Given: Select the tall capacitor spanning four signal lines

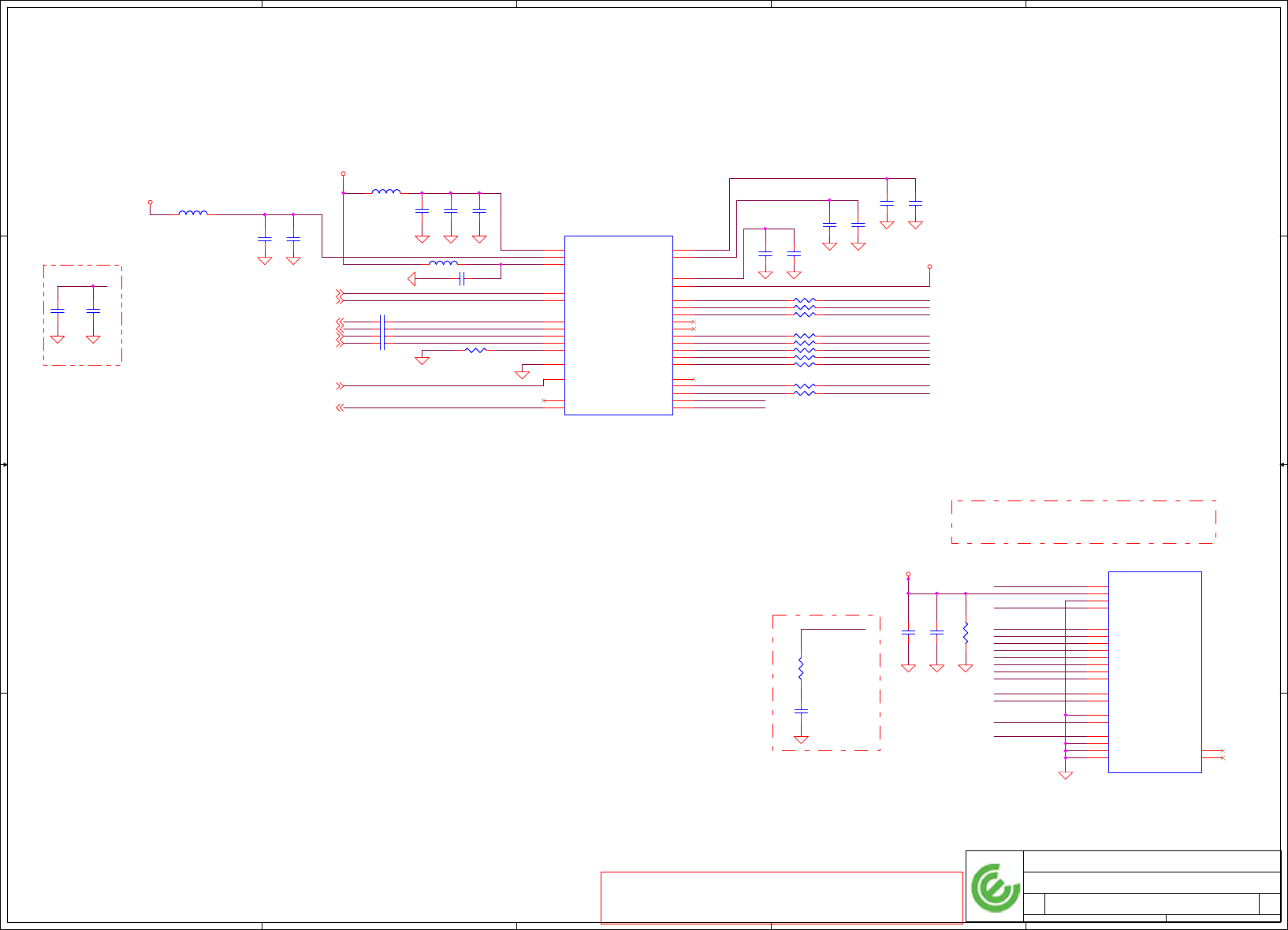Looking at the screenshot, I should pos(382,333).
